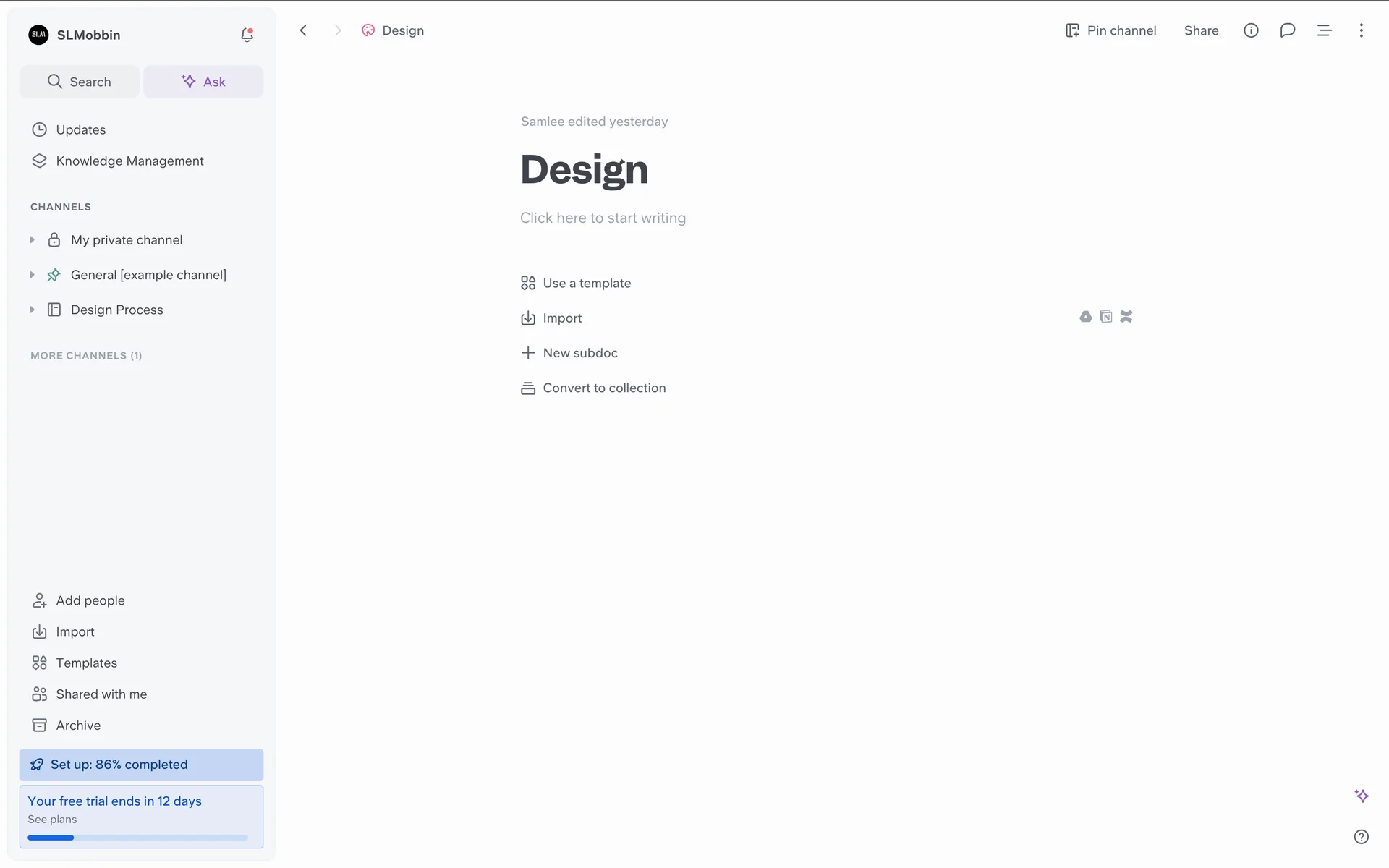Image resolution: width=1389 pixels, height=868 pixels.
Task: Open the AI sparkle assistant icon
Action: [1361, 796]
